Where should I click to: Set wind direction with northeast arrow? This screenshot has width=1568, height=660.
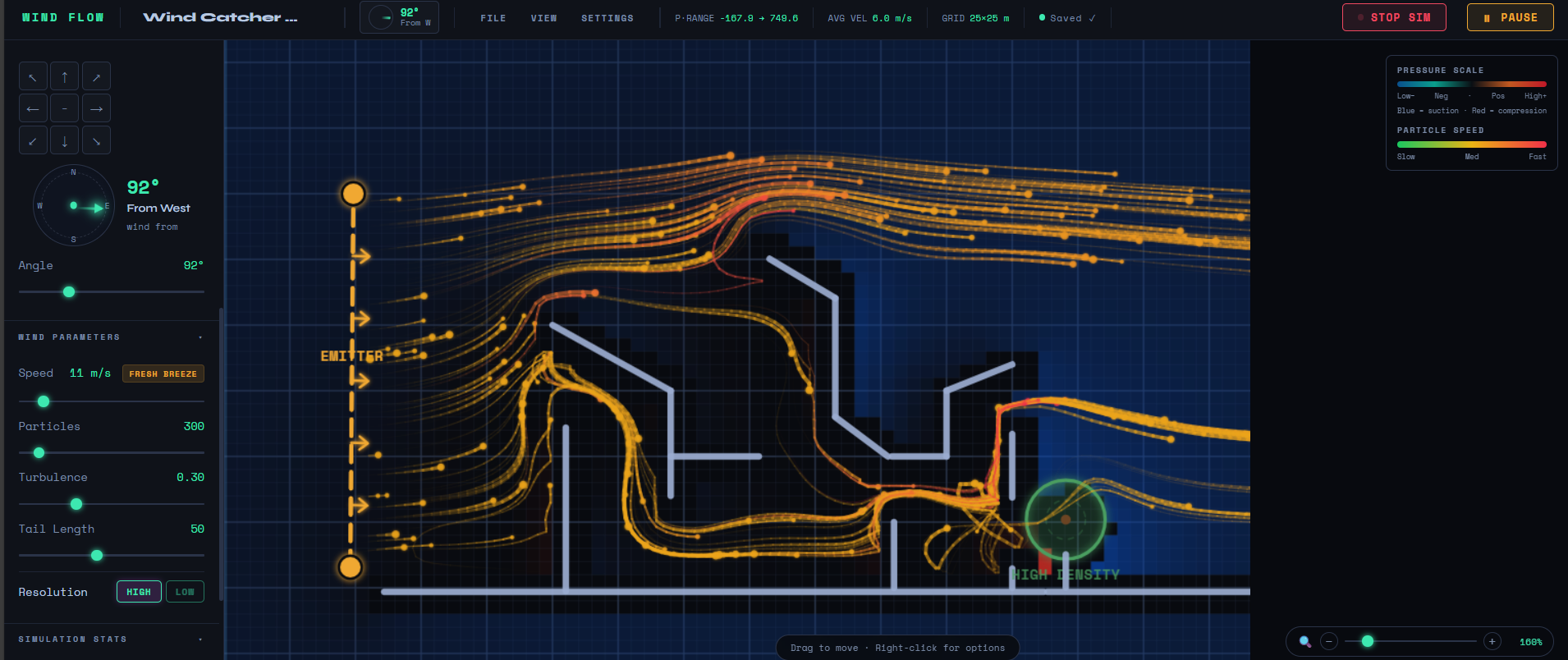coord(96,77)
